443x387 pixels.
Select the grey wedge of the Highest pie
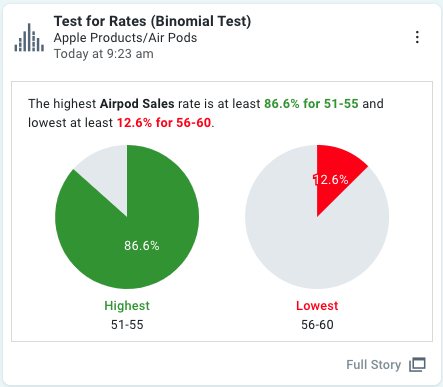pyautogui.click(x=108, y=173)
